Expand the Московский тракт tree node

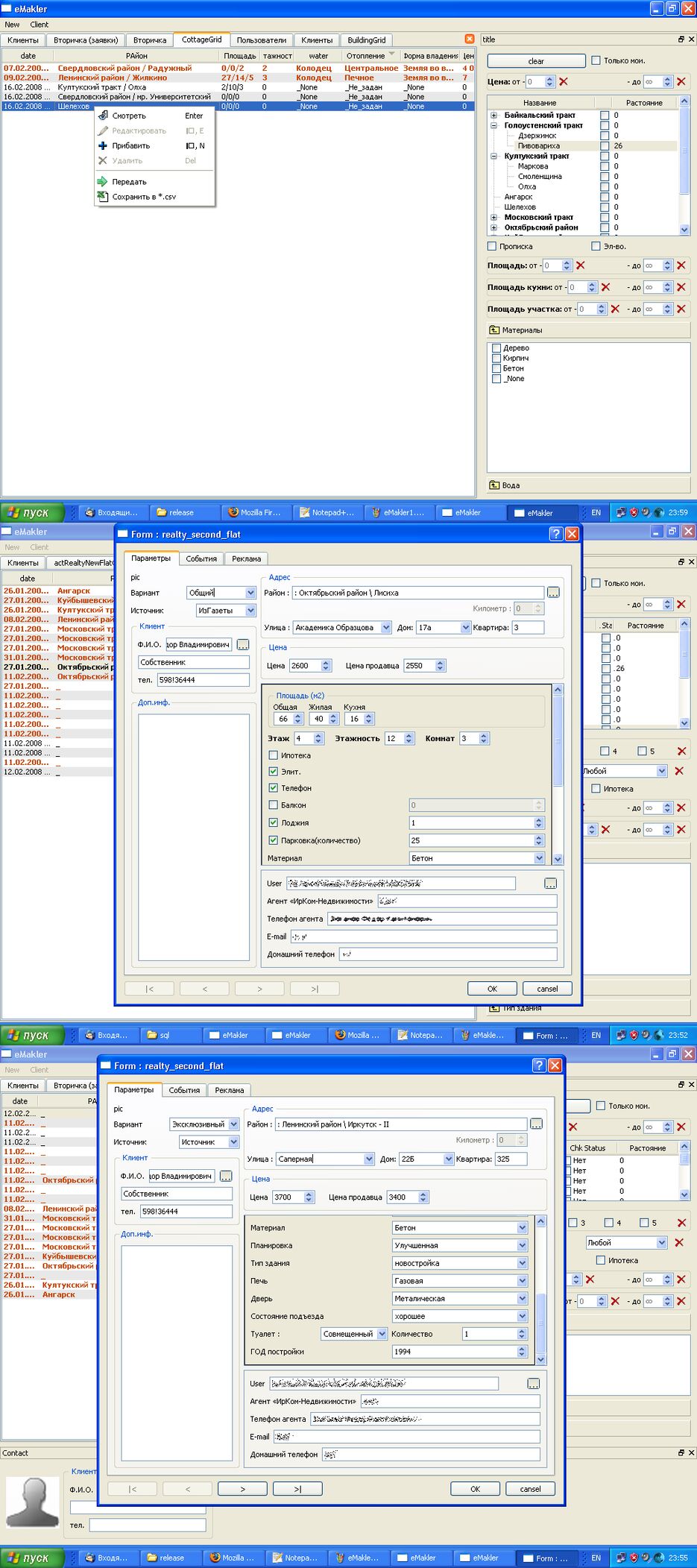(x=493, y=218)
